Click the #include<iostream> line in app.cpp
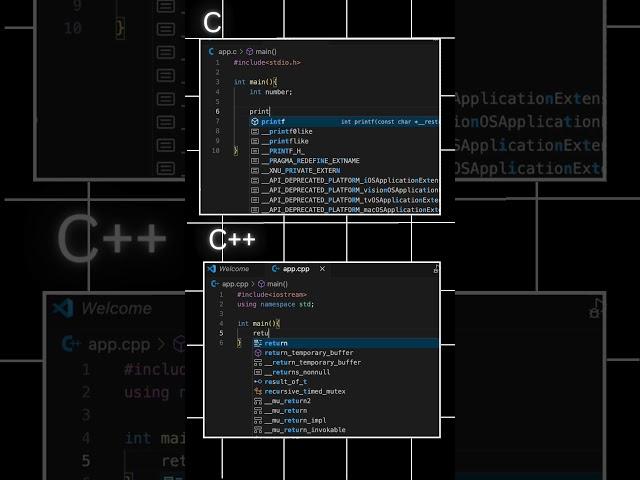The image size is (640, 480). coord(272,294)
